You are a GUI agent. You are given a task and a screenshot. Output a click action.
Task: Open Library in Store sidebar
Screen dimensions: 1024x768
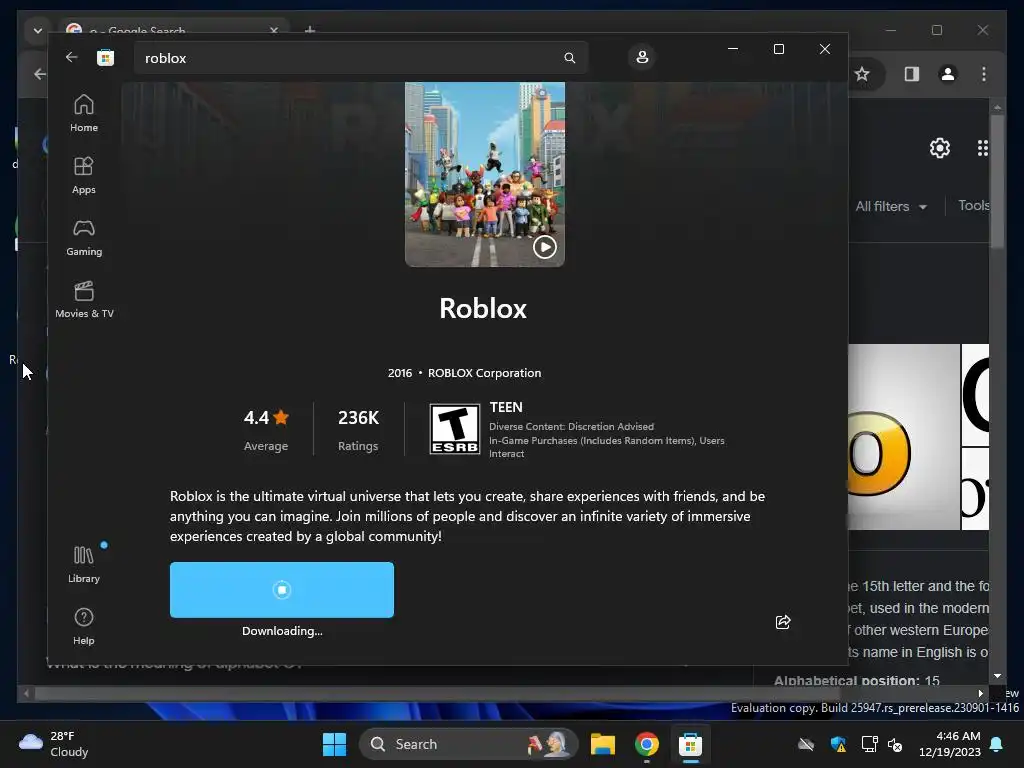84,564
